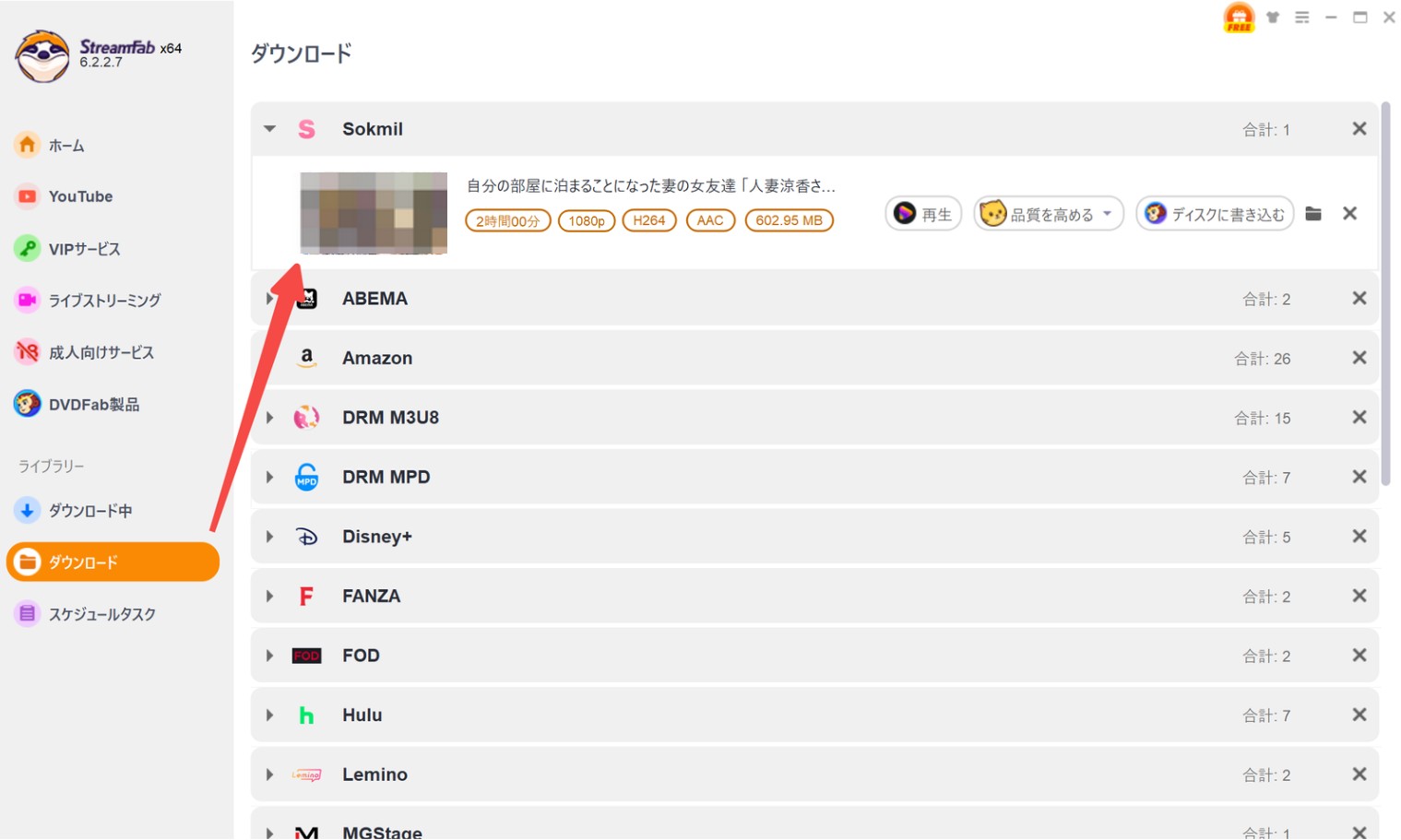Click the 1080p resolution tag
Image resolution: width=1401 pixels, height=840 pixels.
point(587,220)
